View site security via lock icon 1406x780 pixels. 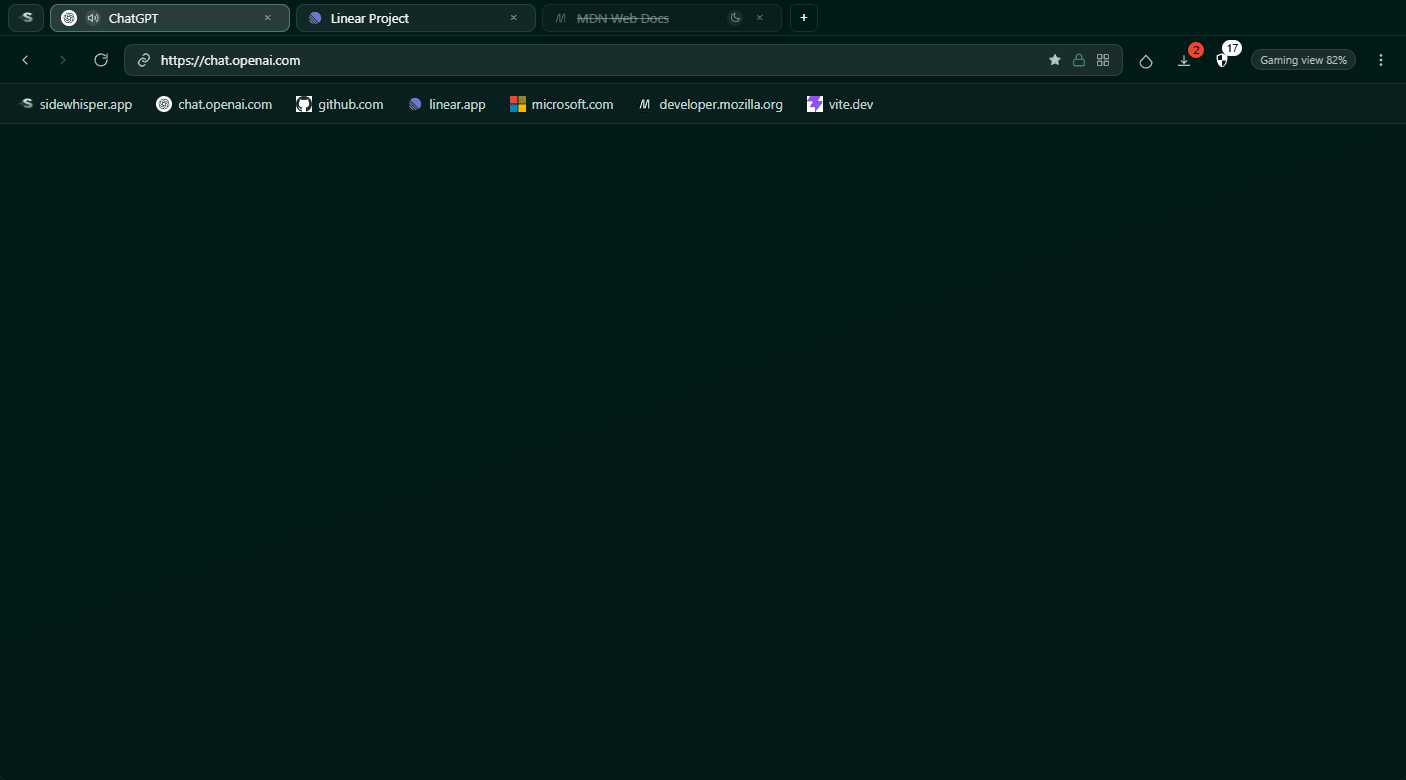1079,60
